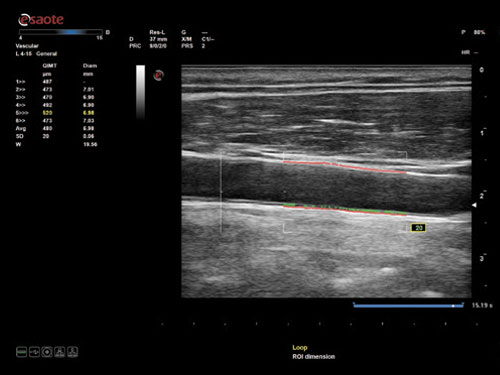Select the ROI dimension option

314,357
